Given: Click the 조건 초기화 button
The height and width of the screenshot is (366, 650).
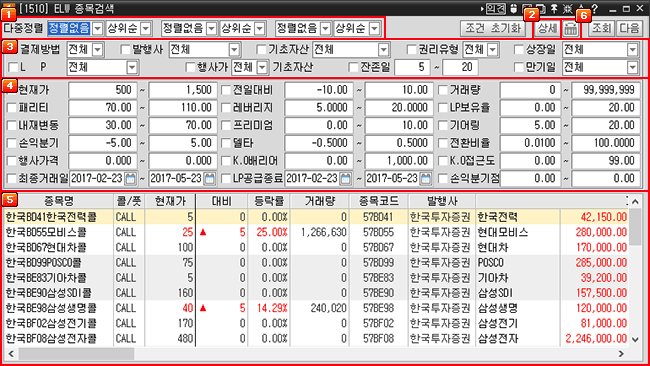Looking at the screenshot, I should (x=492, y=28).
